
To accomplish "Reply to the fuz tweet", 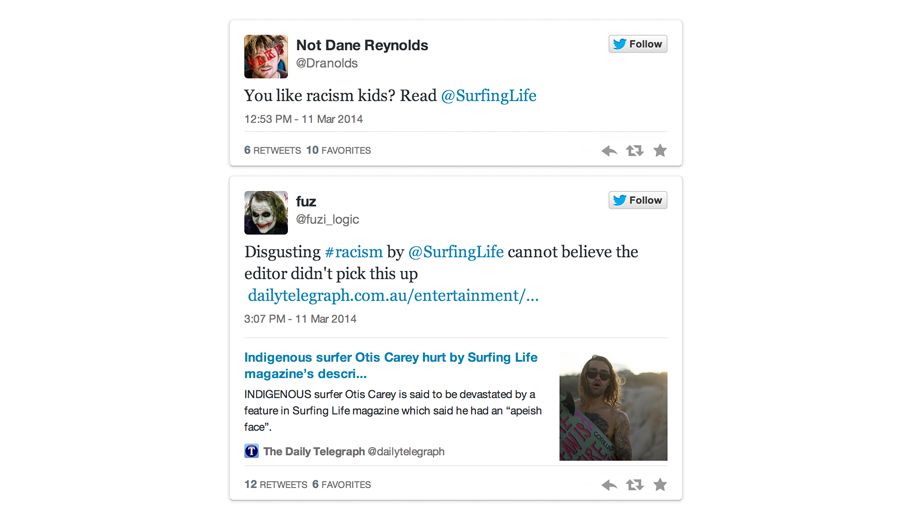I will pyautogui.click(x=609, y=485).
